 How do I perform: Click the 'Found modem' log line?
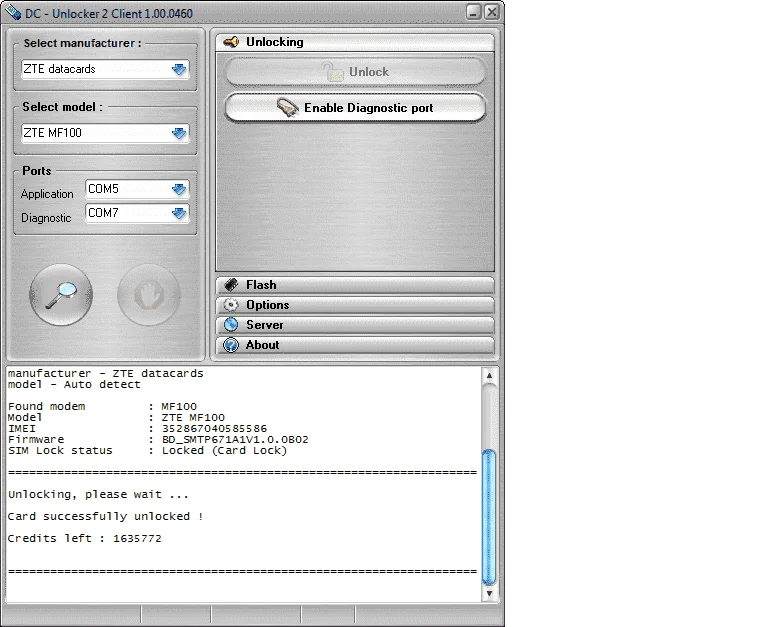point(102,407)
